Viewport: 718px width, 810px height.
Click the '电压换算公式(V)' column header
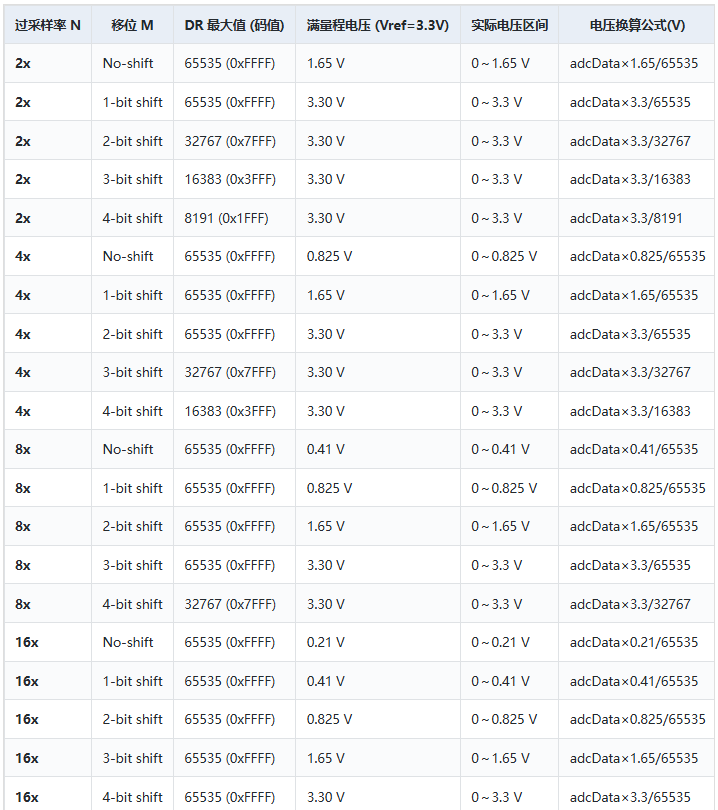coord(637,25)
